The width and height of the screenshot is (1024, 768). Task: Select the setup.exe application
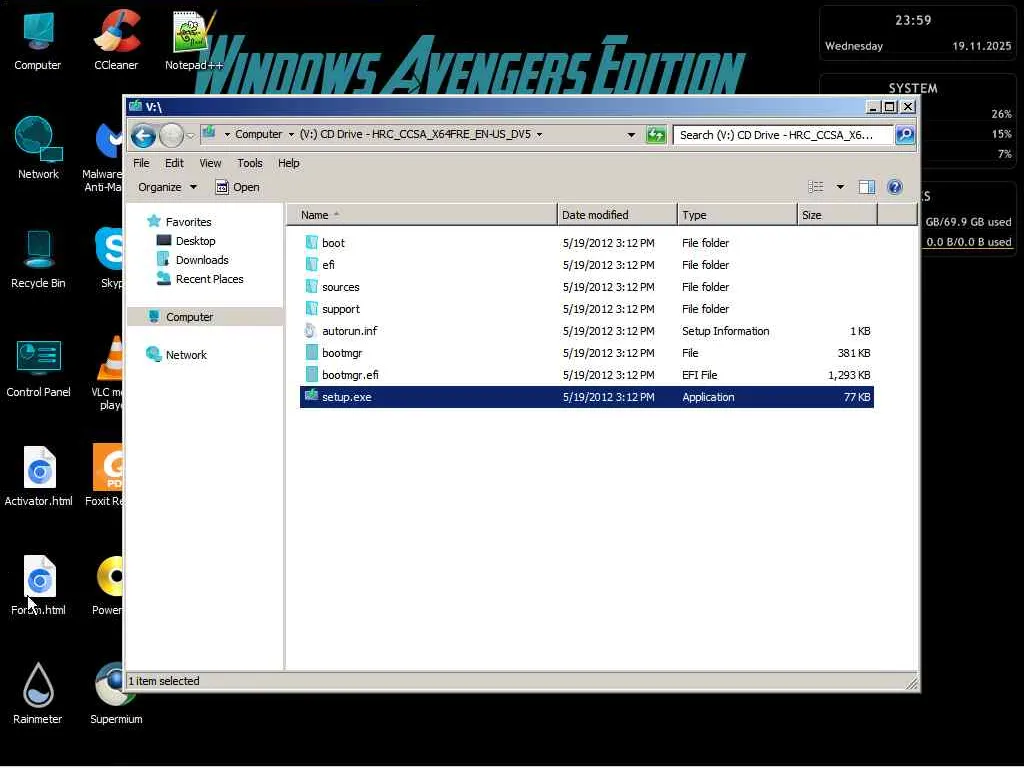click(586, 397)
